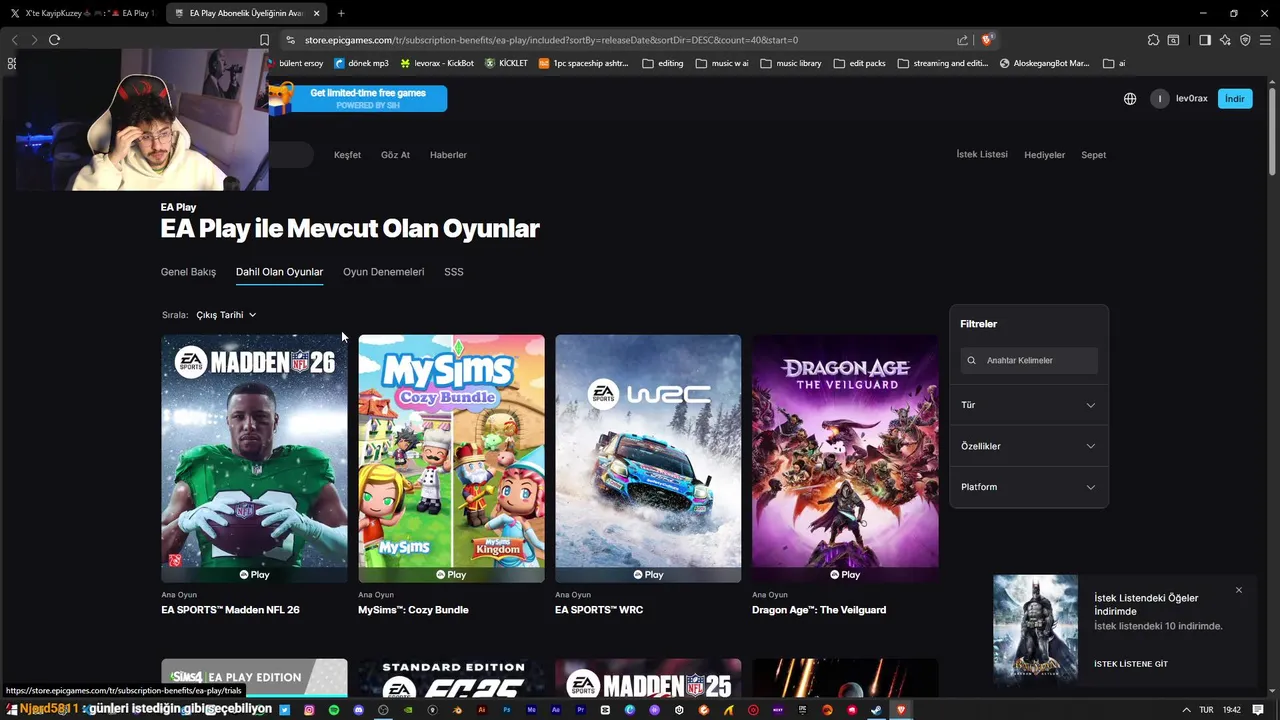Click the Anahtar Kelimeler keyword input field
Viewport: 1280px width, 720px height.
click(x=1029, y=360)
